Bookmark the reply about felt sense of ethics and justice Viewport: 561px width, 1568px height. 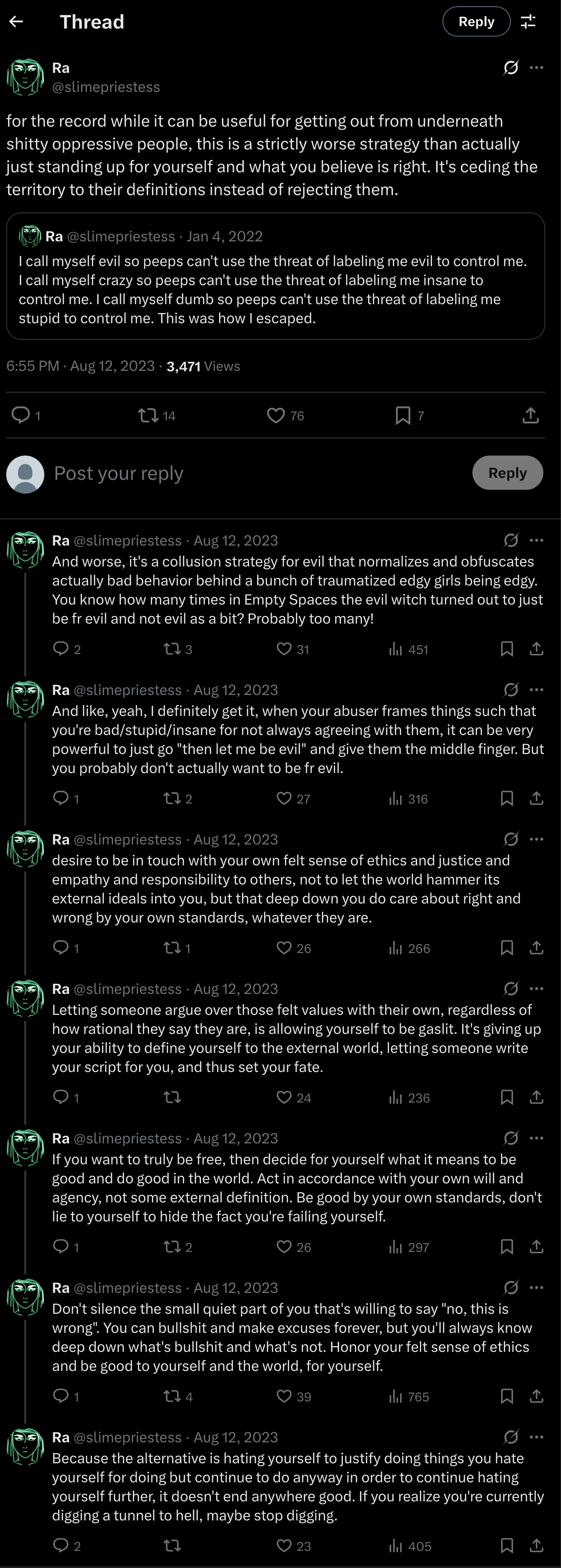506,948
